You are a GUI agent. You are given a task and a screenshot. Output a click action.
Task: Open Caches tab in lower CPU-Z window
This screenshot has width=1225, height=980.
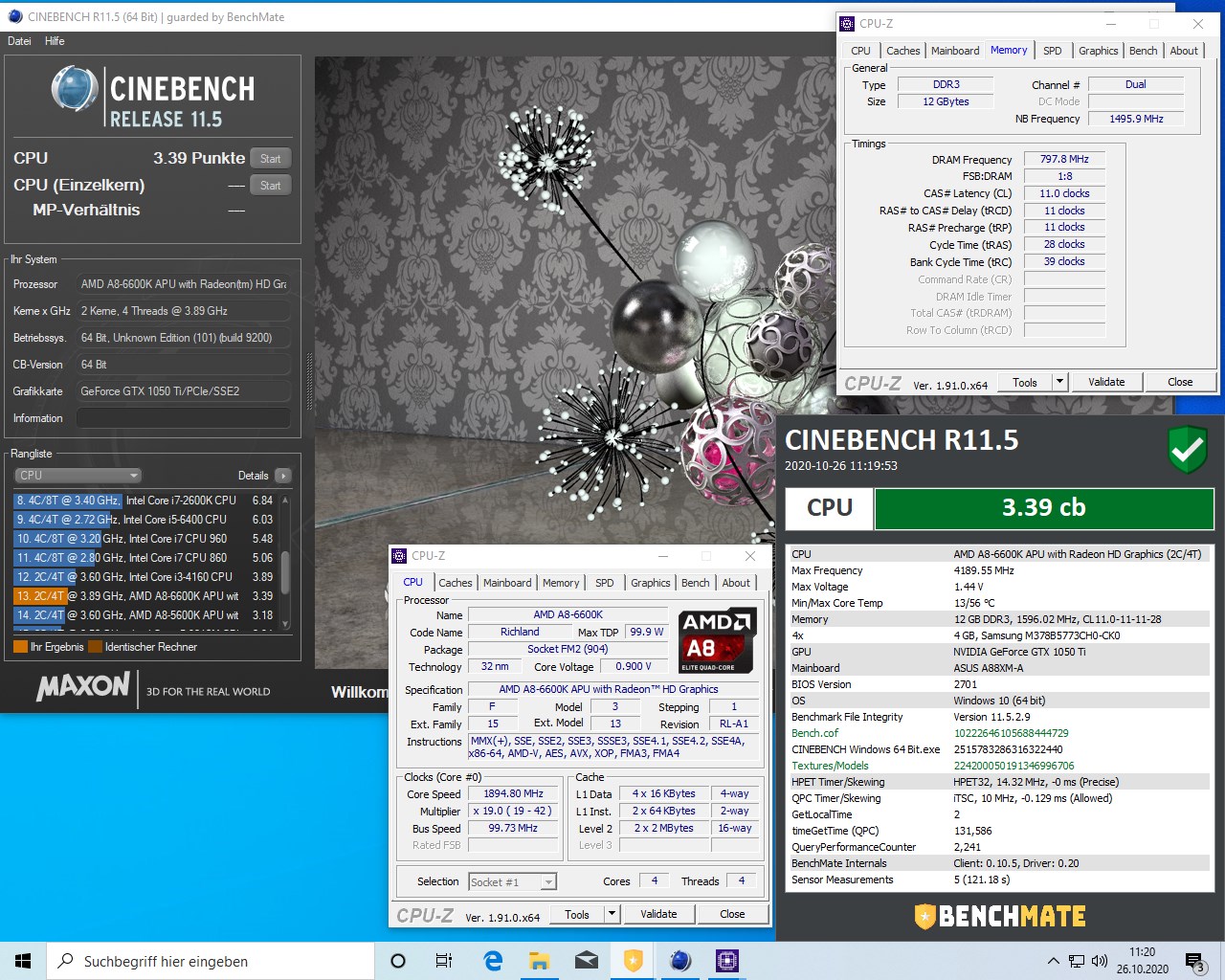pos(456,583)
